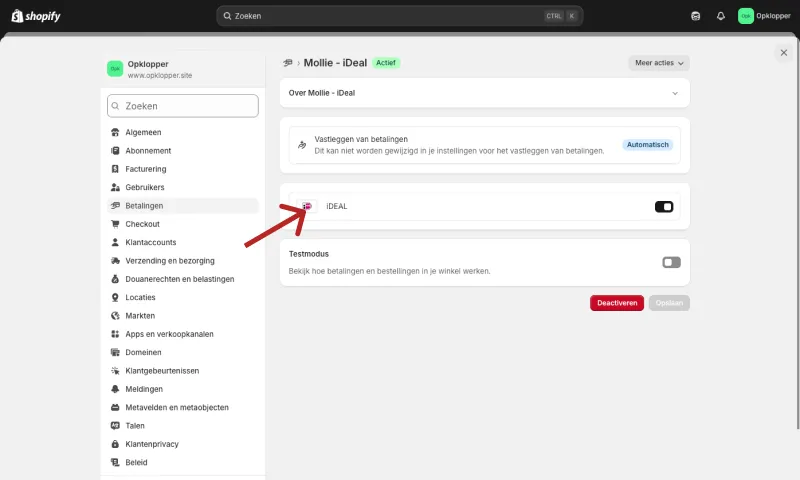The width and height of the screenshot is (800, 480).
Task: Click the Shopify logo
Action: 36,16
